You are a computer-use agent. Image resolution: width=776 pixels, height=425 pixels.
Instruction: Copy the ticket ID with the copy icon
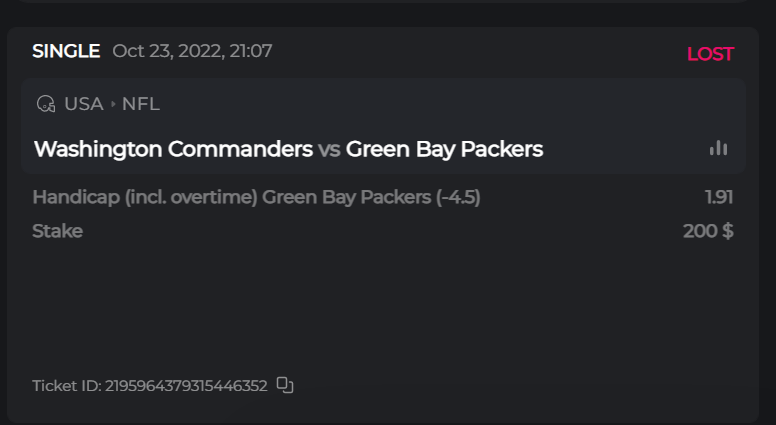click(285, 385)
